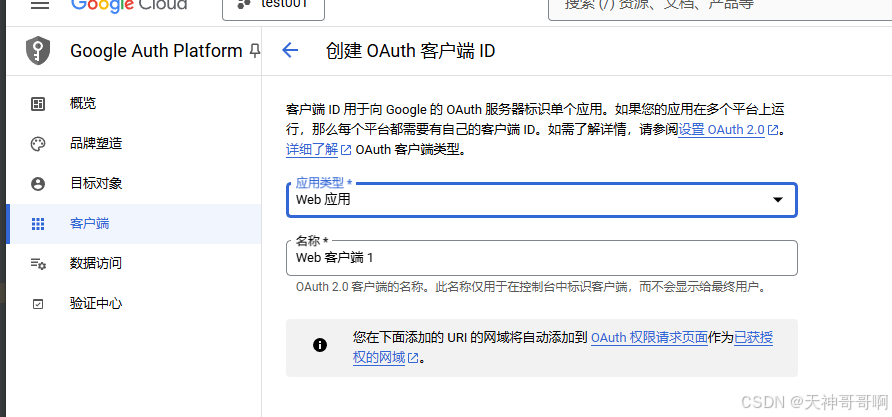Open the 数据访问 sidebar item
The height and width of the screenshot is (417, 892).
coord(134,263)
